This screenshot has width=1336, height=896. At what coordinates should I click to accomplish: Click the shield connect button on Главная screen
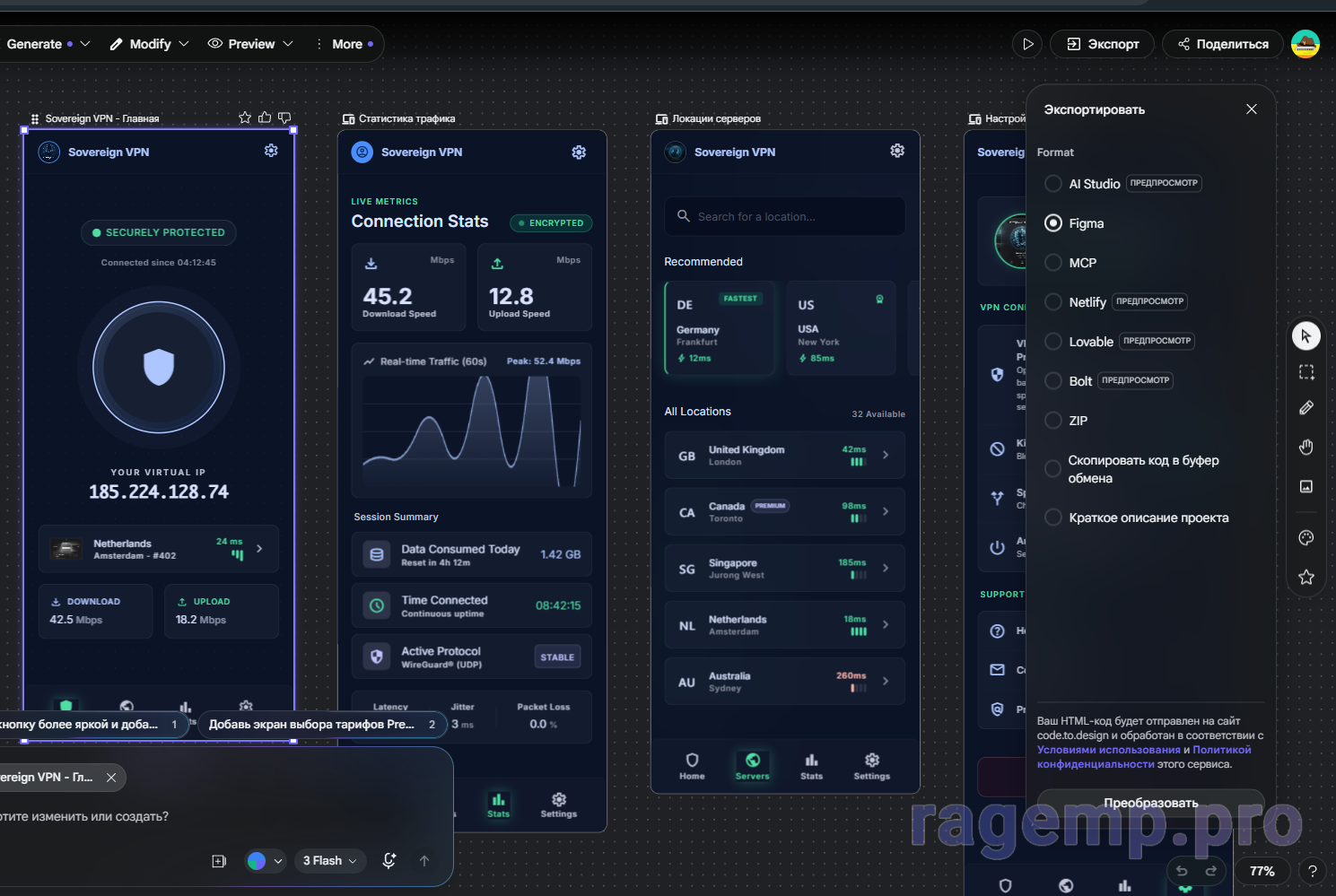(159, 368)
